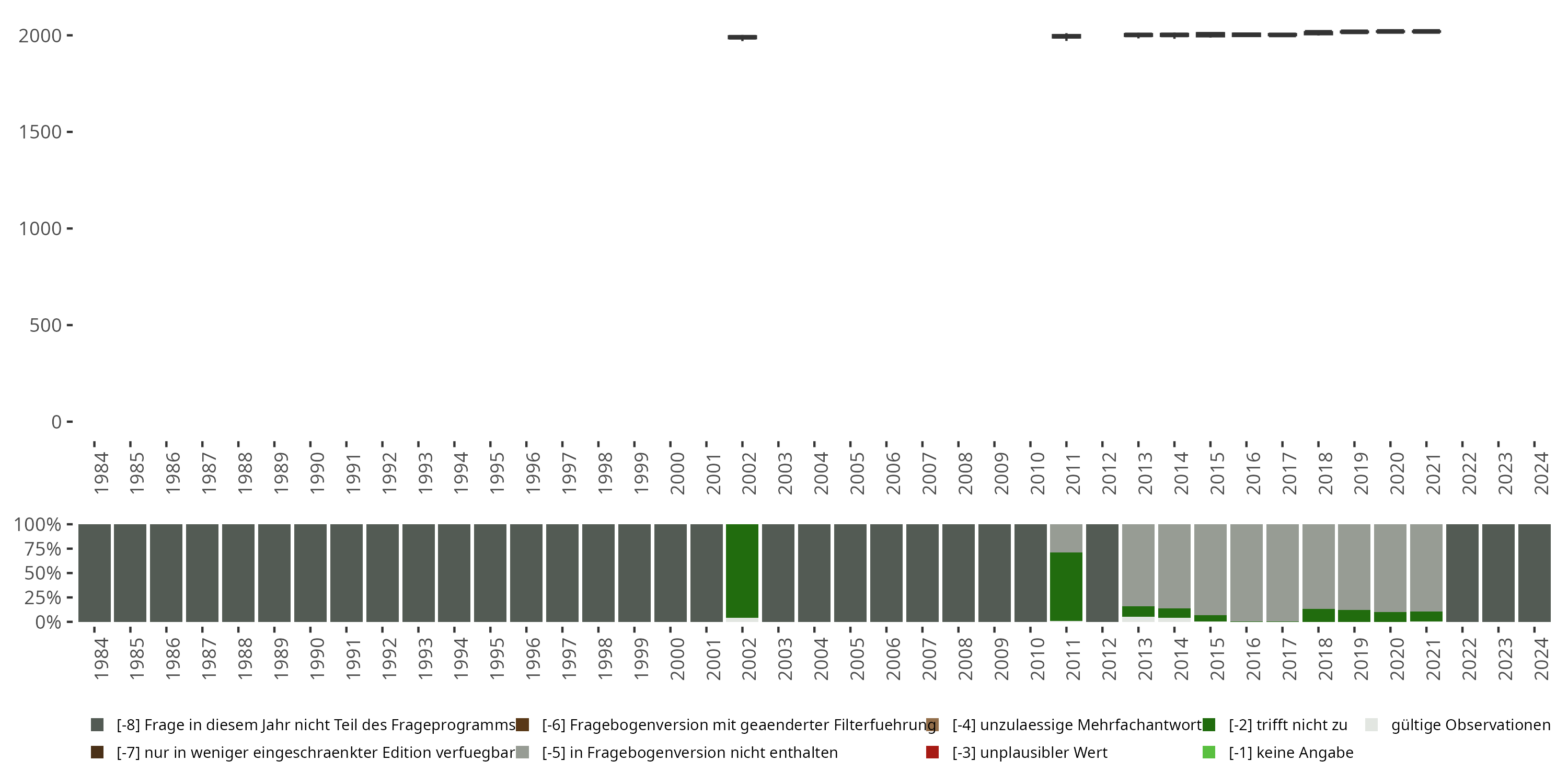The image size is (1568, 784).
Task: Click the 2016 light gray stacked bar
Action: (1246, 572)
